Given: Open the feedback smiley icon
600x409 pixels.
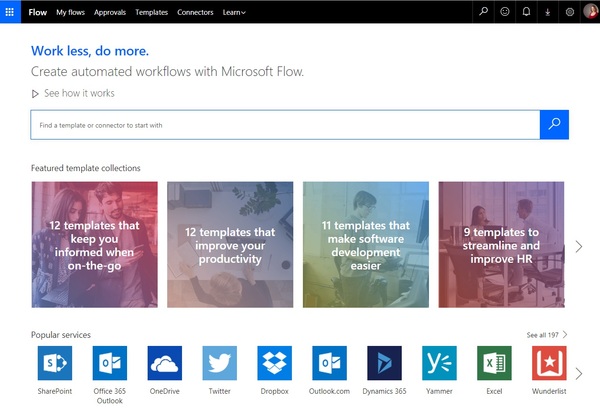Looking at the screenshot, I should pos(505,11).
